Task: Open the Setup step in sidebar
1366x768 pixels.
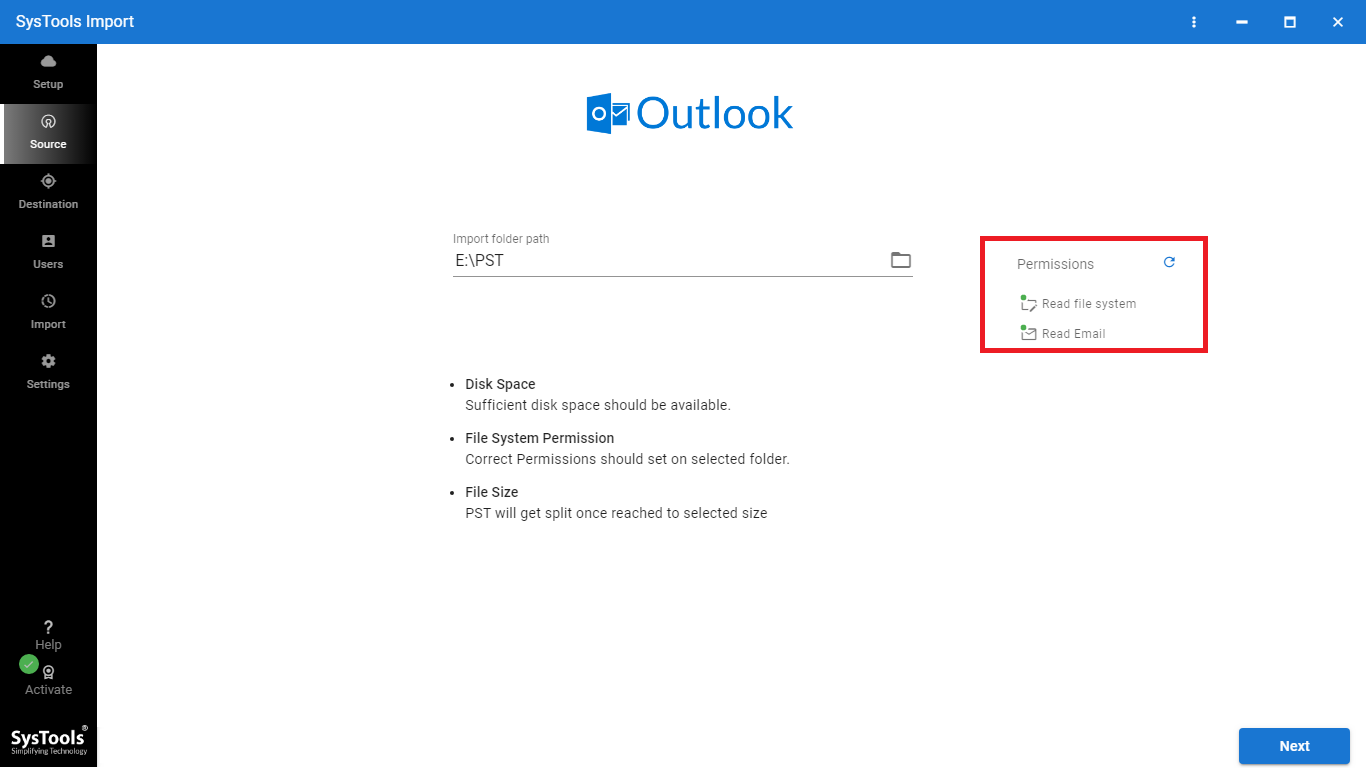Action: click(x=48, y=73)
